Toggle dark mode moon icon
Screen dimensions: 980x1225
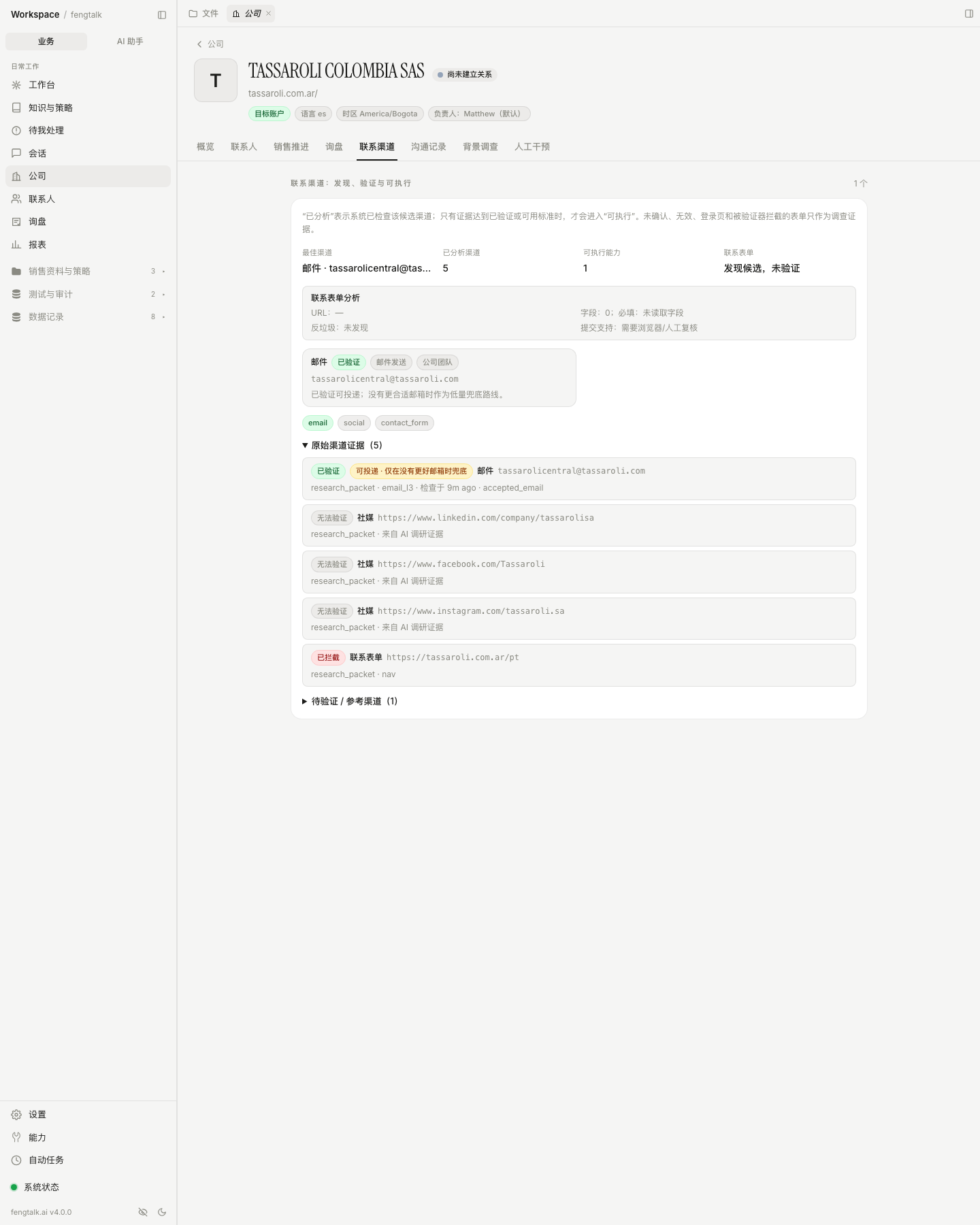tap(162, 1212)
